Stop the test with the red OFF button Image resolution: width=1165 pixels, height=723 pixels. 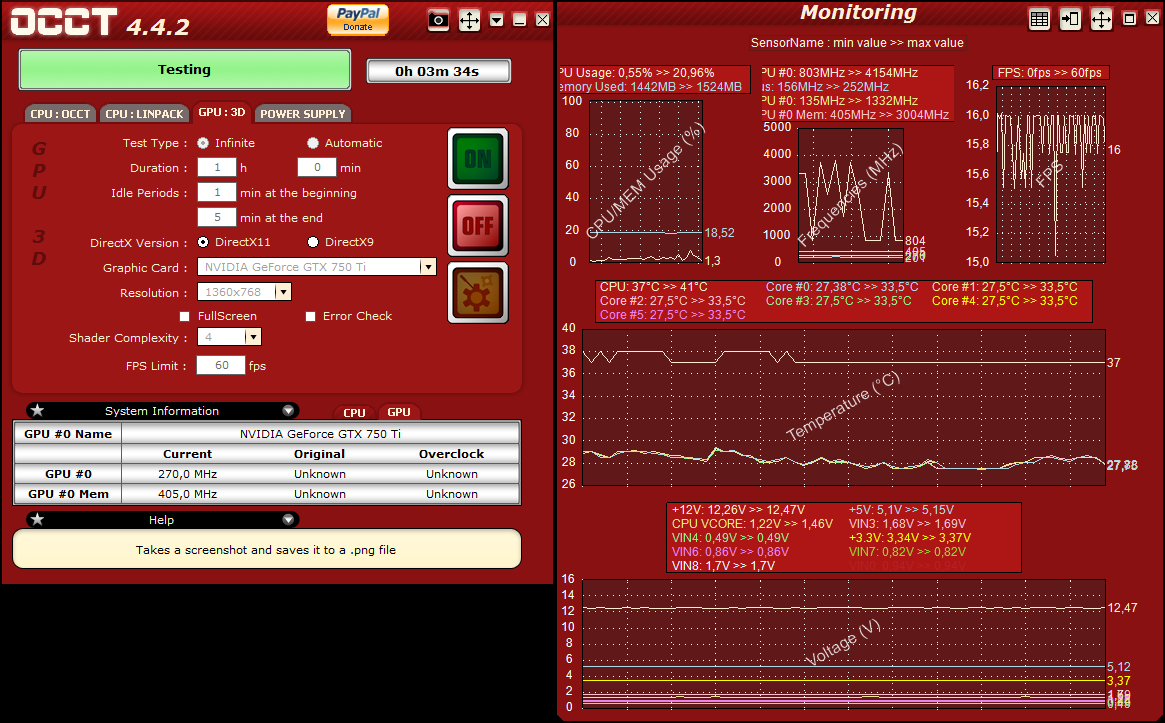point(478,225)
